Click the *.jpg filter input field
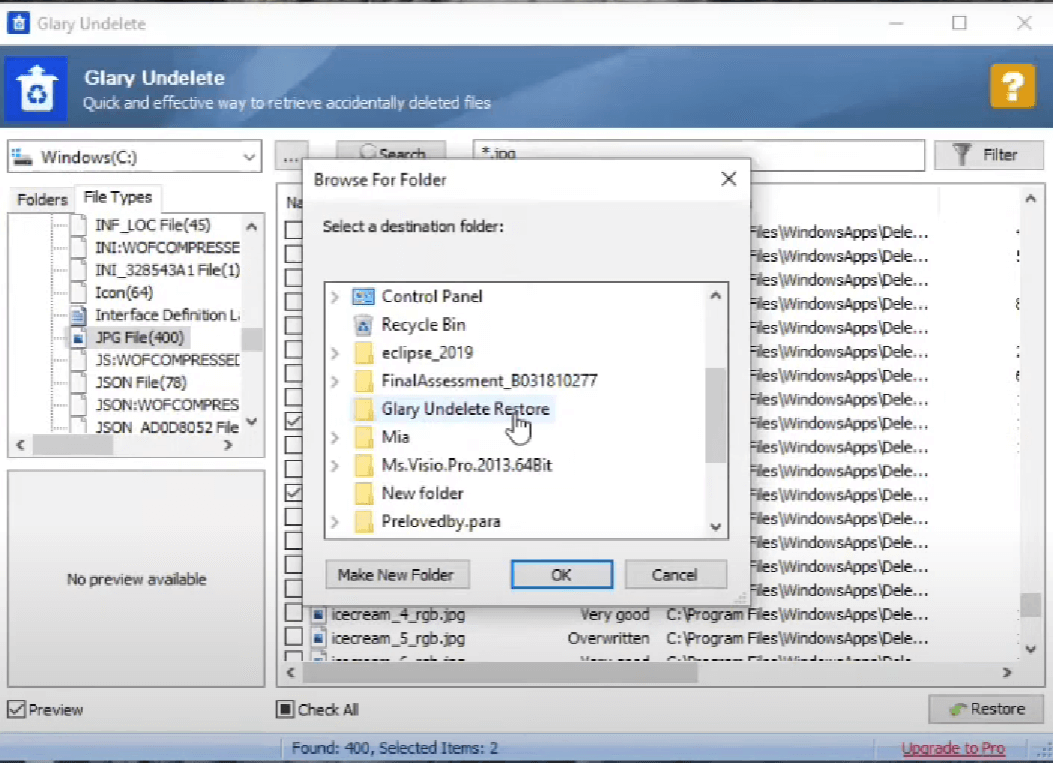Image resolution: width=1053 pixels, height=763 pixels. pos(698,154)
